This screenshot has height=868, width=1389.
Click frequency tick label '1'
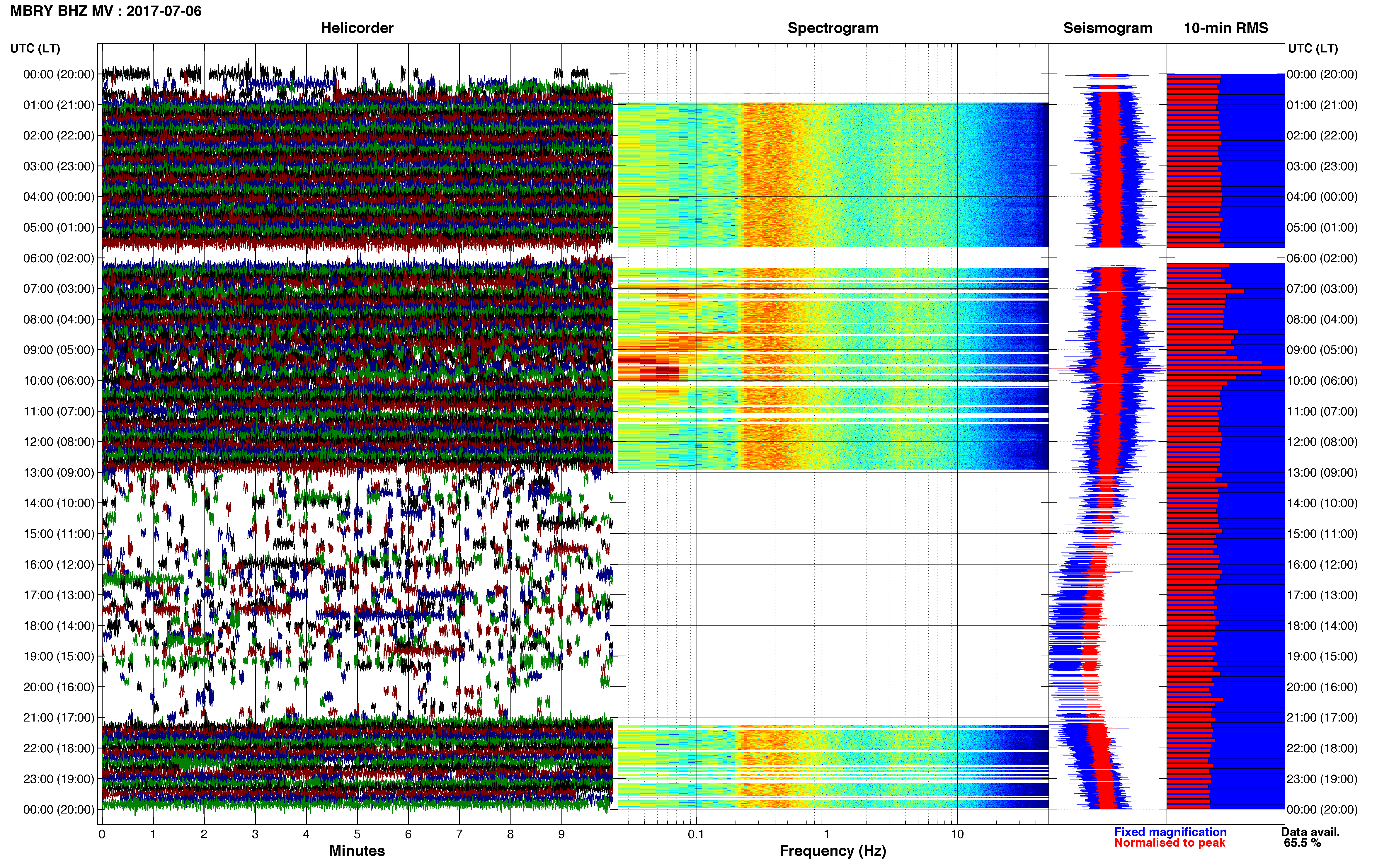[826, 834]
